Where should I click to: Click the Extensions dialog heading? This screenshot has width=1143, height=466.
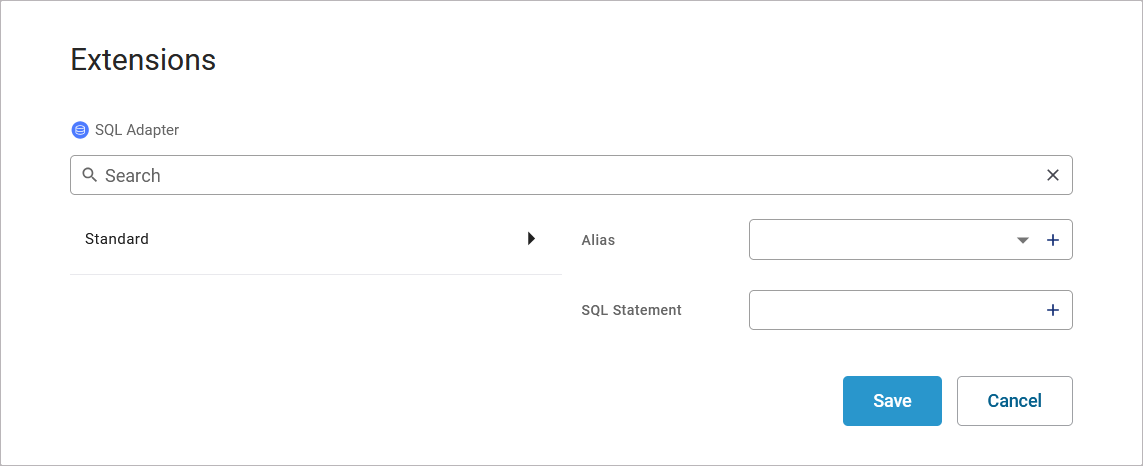pos(143,60)
